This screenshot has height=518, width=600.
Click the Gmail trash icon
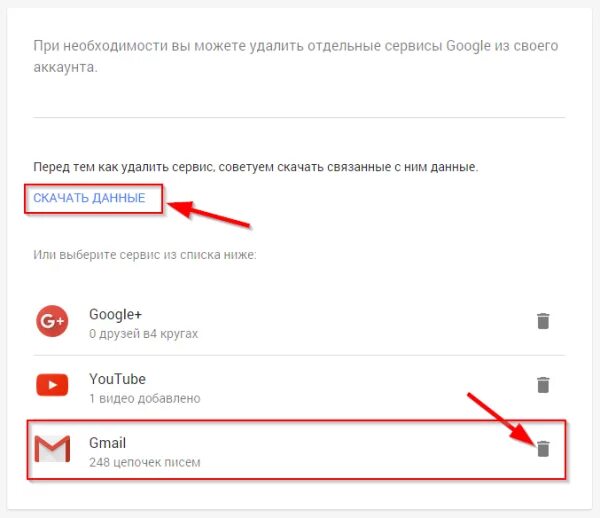pyautogui.click(x=543, y=448)
